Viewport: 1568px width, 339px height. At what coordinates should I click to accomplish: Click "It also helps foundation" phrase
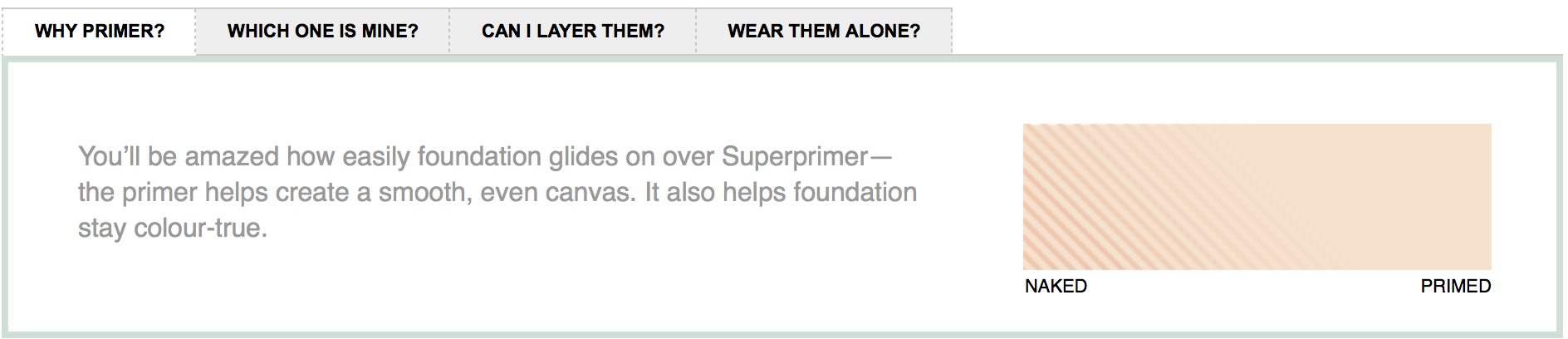click(781, 192)
